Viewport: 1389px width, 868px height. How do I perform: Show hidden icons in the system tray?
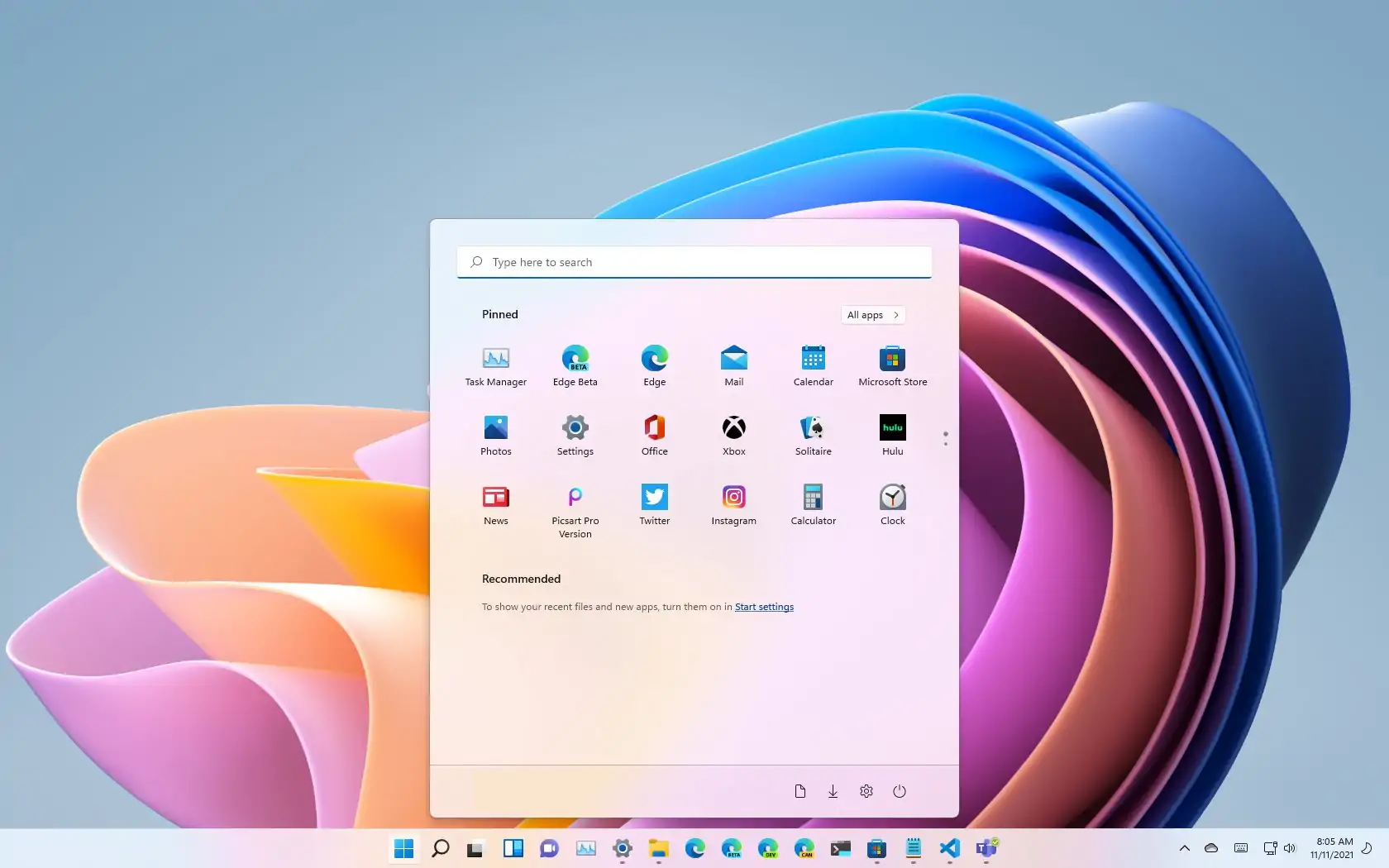click(1184, 848)
